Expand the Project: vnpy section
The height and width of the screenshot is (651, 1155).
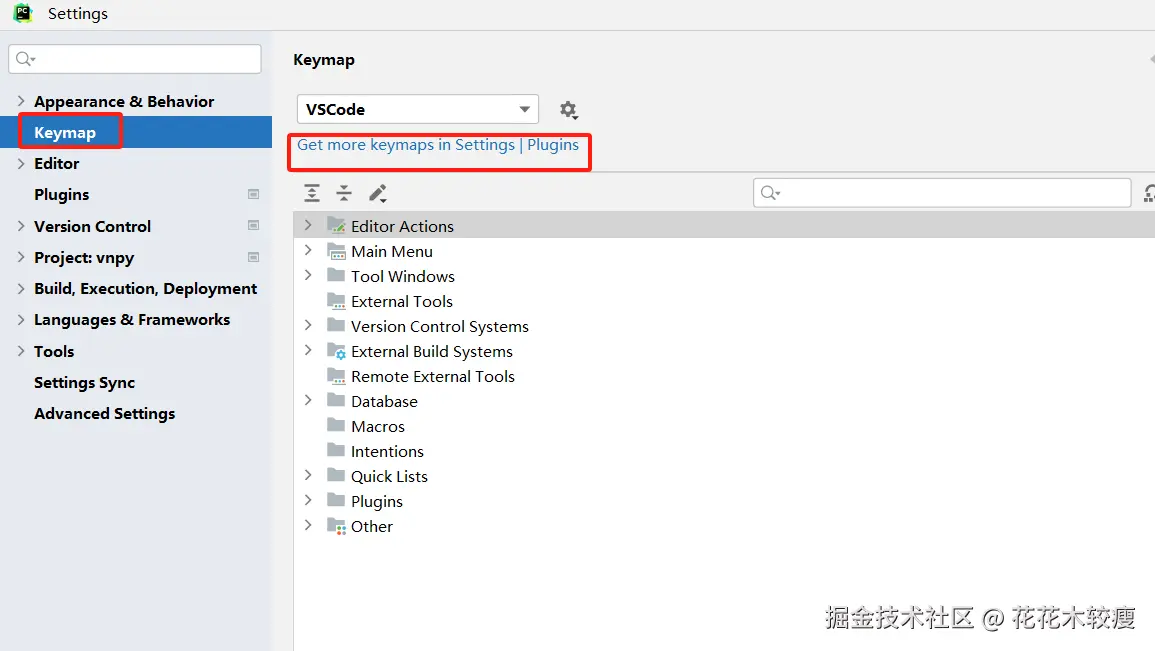click(x=21, y=257)
